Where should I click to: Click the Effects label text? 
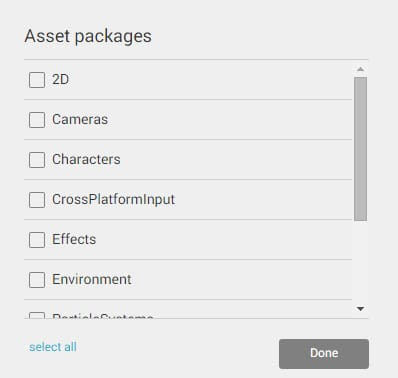[74, 240]
